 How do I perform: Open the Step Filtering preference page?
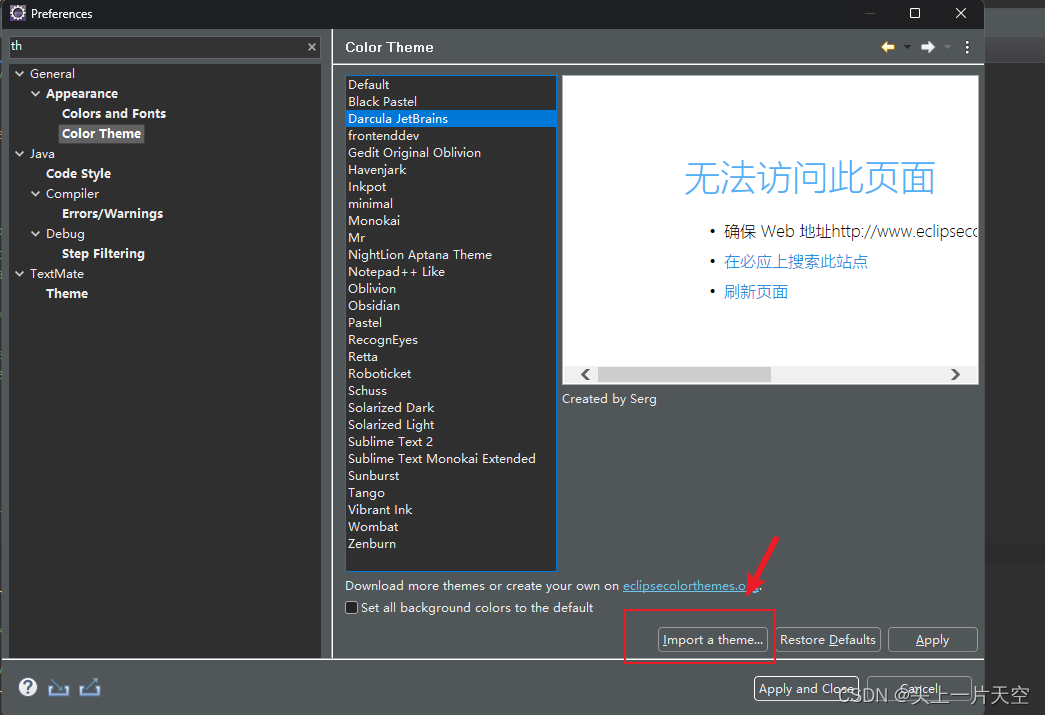[x=103, y=254]
